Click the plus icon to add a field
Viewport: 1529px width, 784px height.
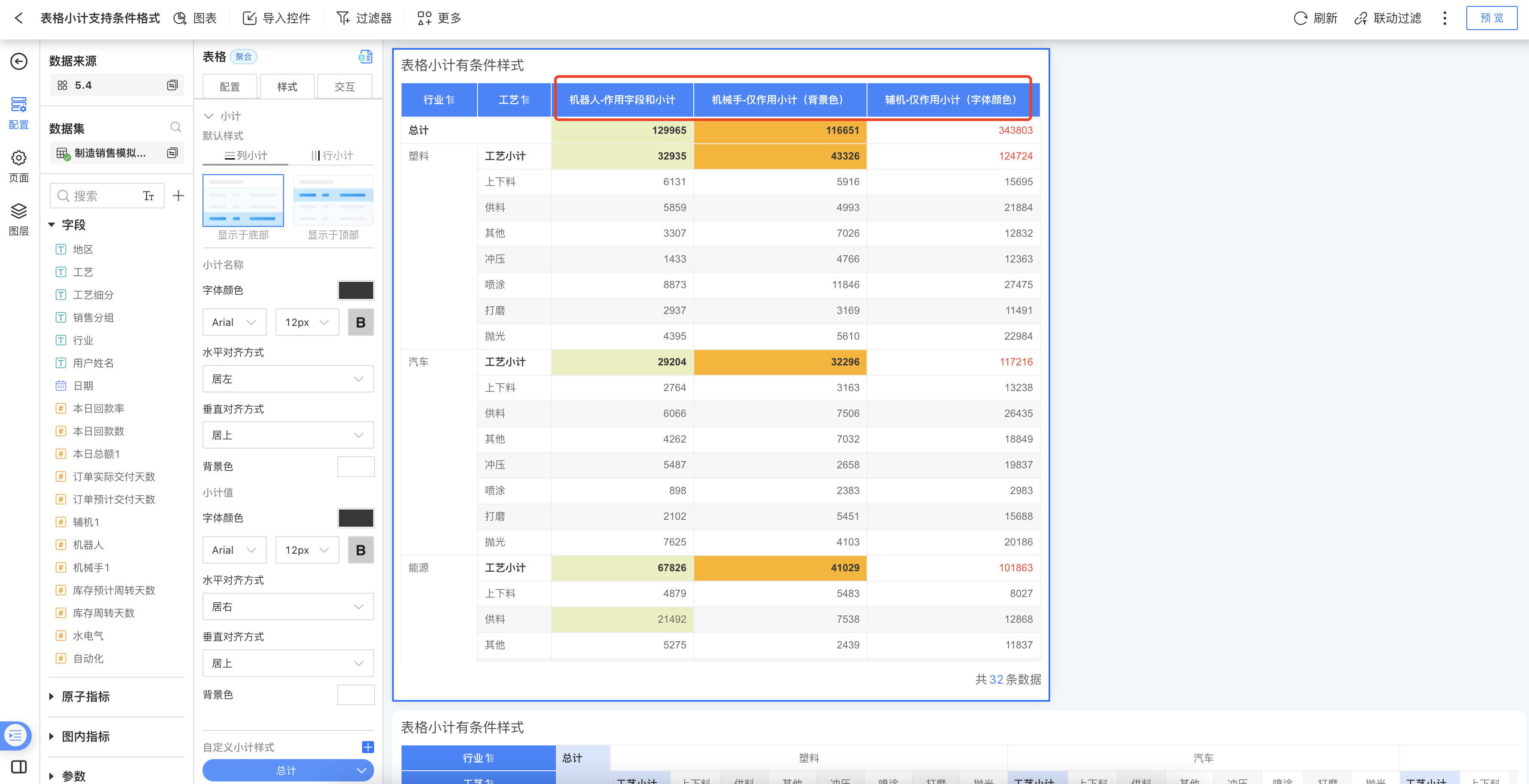coord(178,196)
